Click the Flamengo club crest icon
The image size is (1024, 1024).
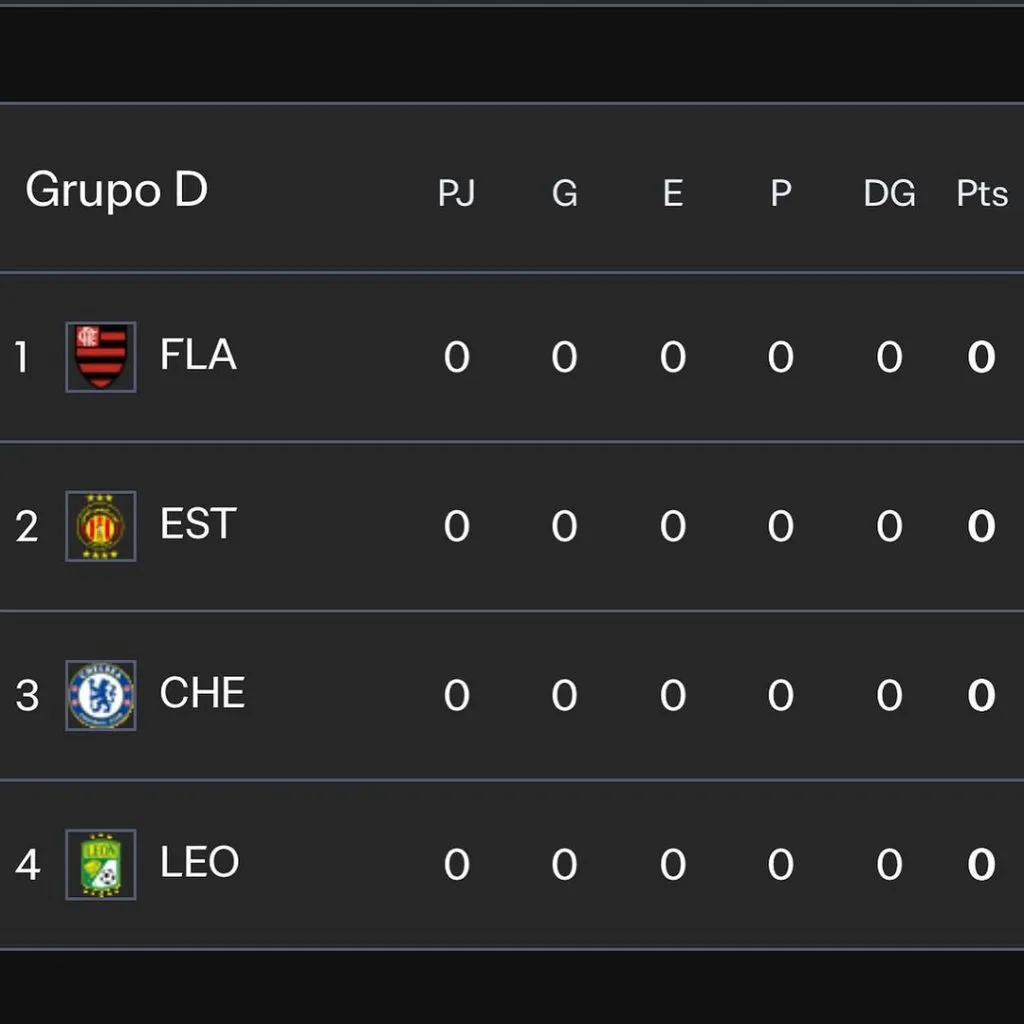coord(101,357)
